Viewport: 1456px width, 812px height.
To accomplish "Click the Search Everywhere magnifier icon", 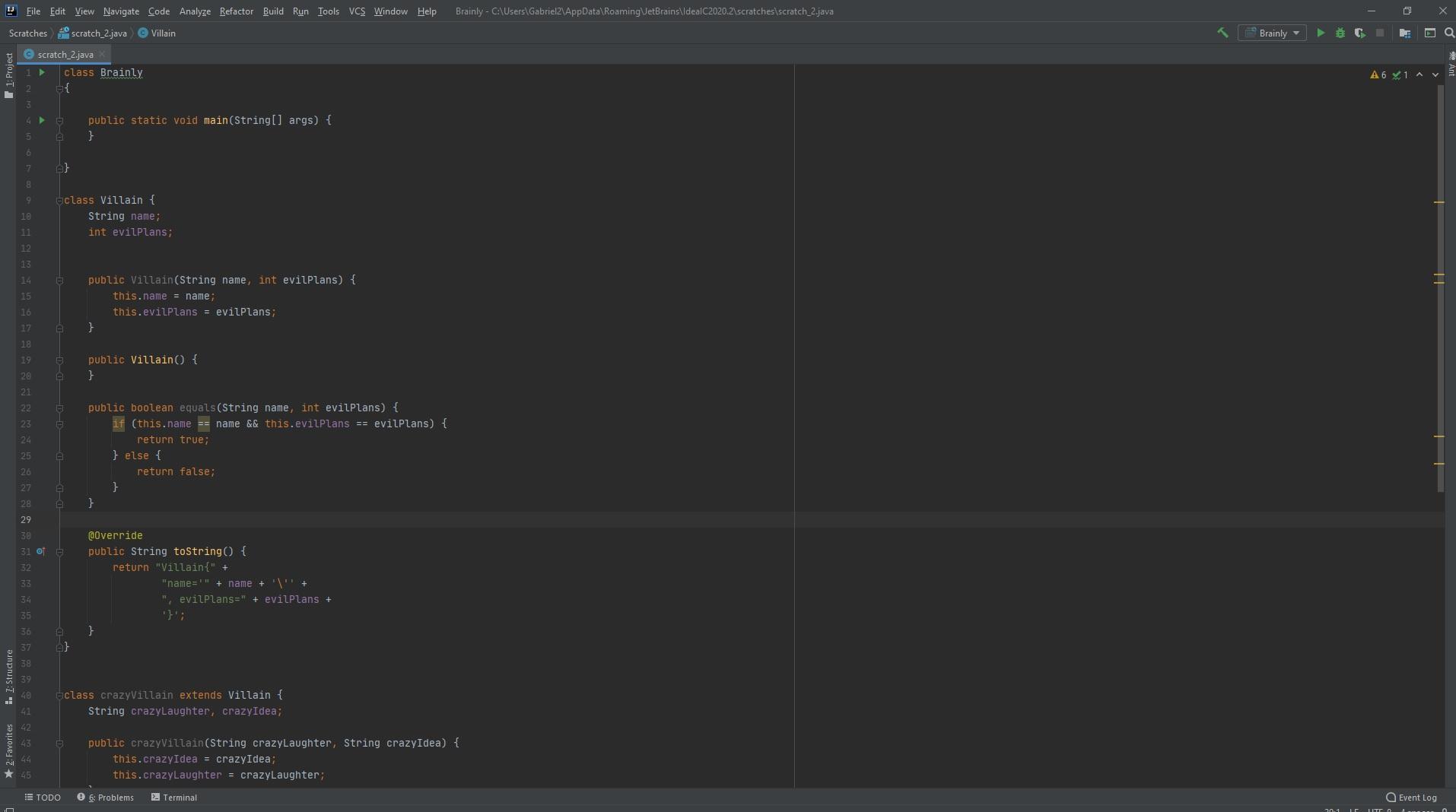I will click(1449, 33).
